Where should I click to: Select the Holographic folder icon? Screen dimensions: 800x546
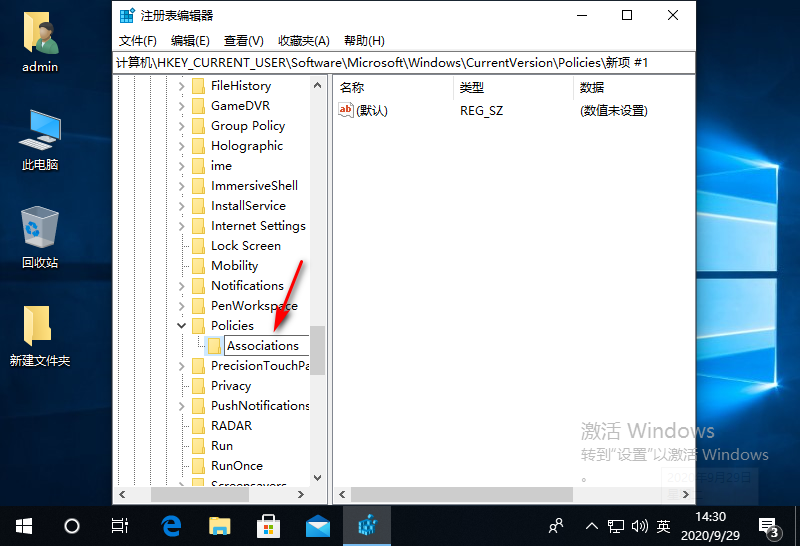point(198,146)
